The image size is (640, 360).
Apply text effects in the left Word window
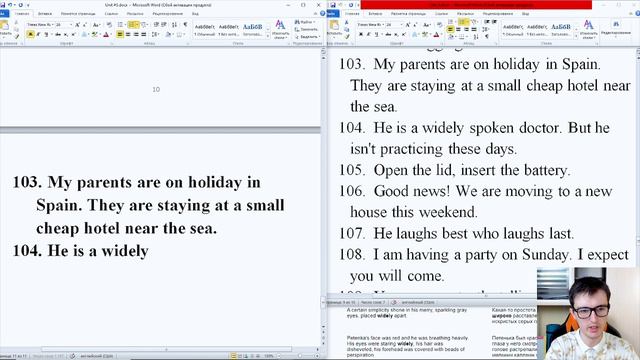click(x=84, y=34)
